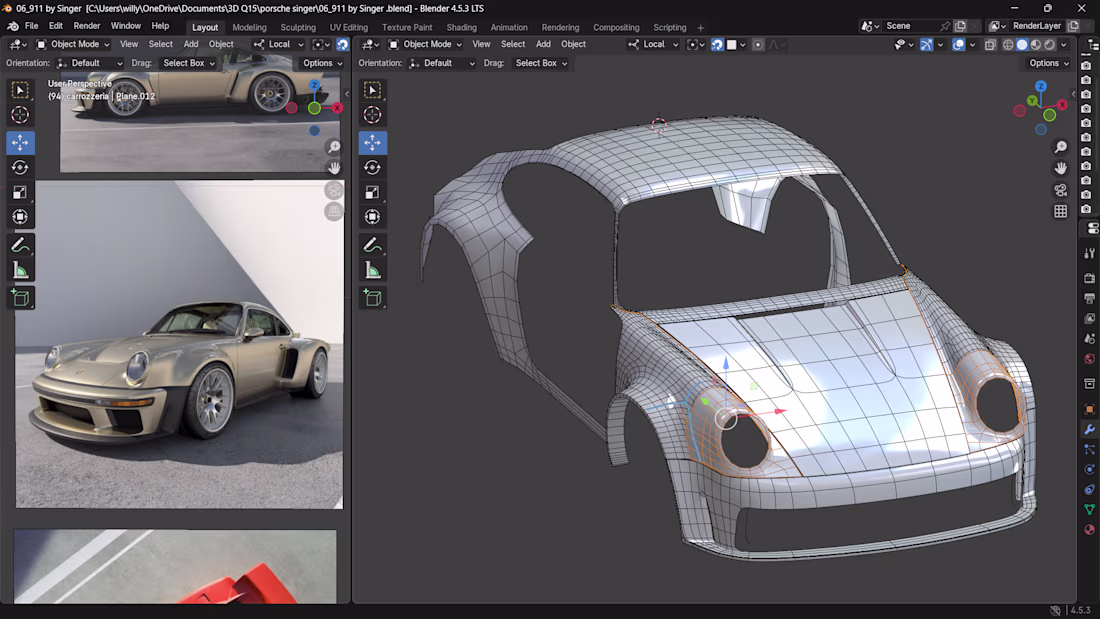
Task: Select the Rotate tool in right viewport toolbar
Action: [372, 167]
